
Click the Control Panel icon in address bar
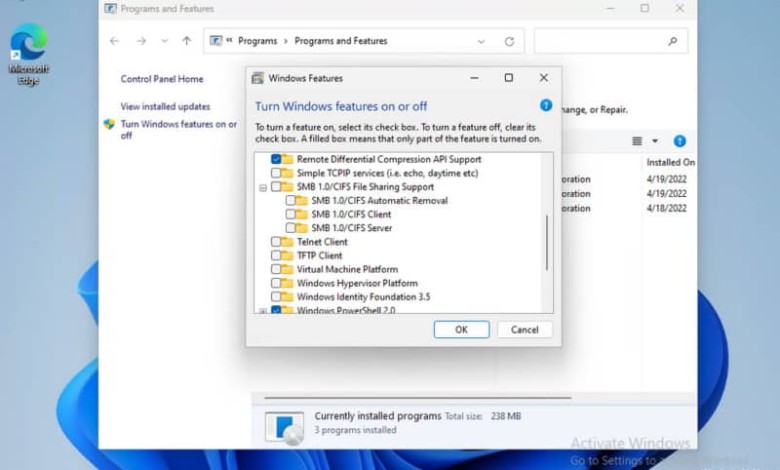(216, 41)
